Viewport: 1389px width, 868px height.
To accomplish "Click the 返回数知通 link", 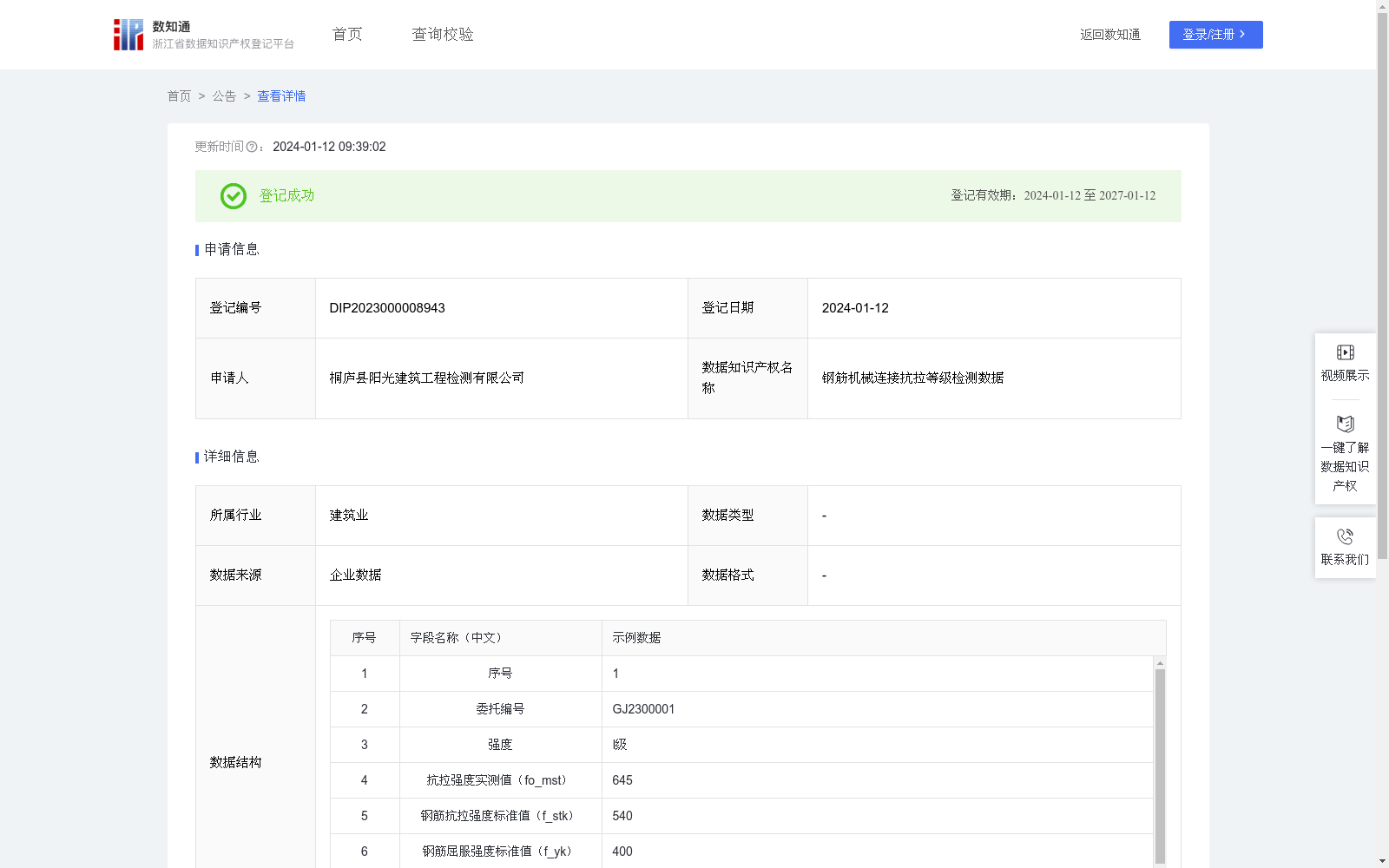I will (x=1110, y=35).
